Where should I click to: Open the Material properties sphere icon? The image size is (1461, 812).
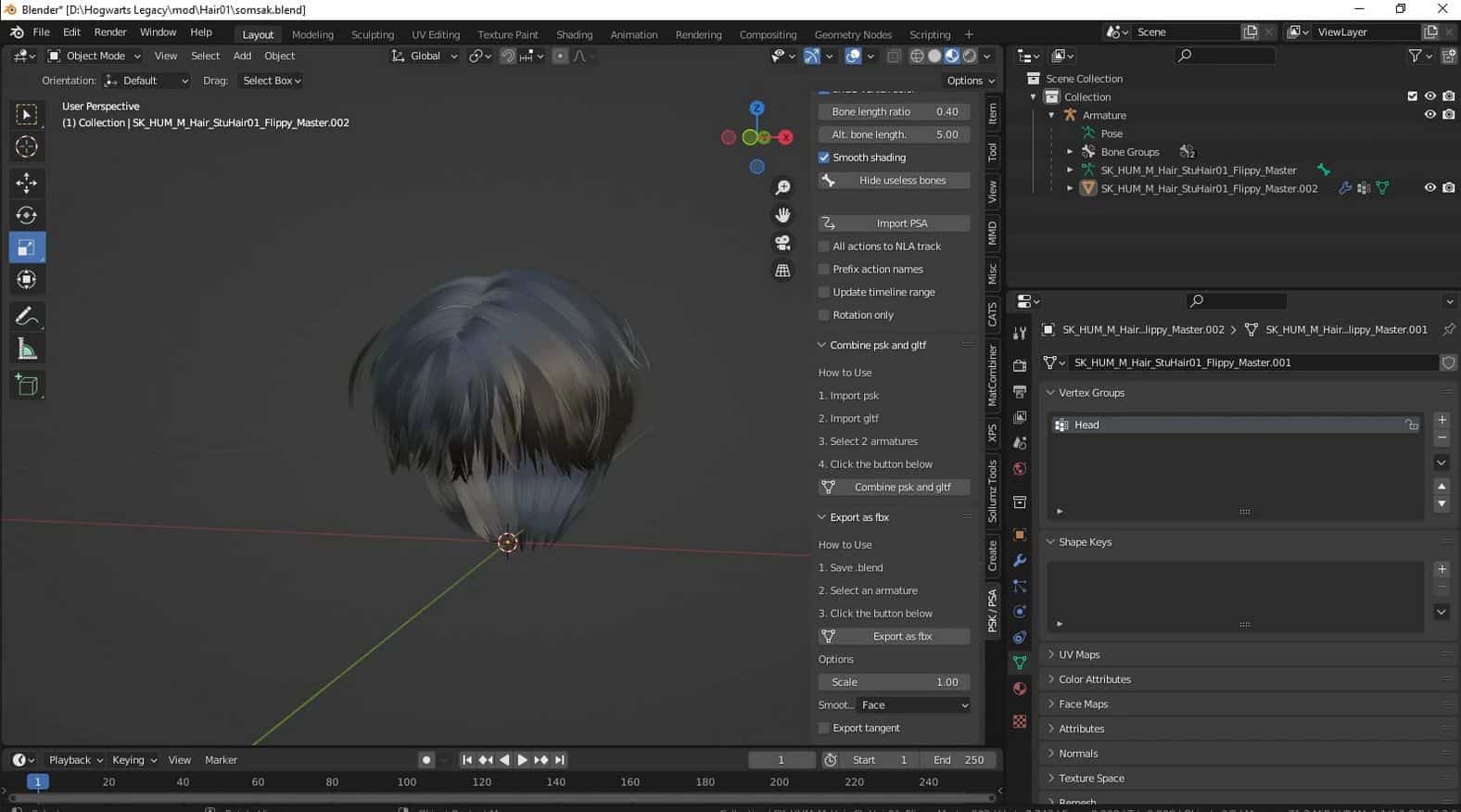[1020, 689]
